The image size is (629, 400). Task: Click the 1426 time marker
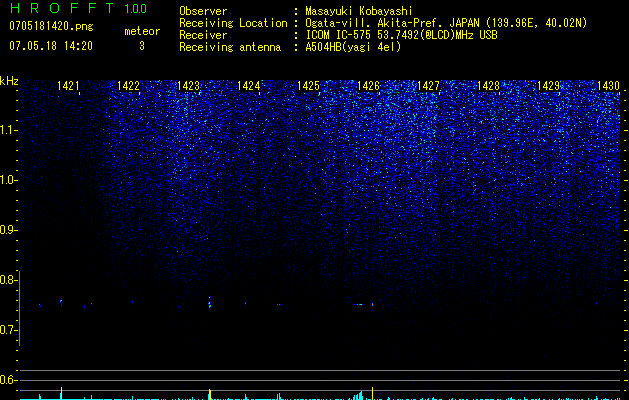tap(368, 86)
